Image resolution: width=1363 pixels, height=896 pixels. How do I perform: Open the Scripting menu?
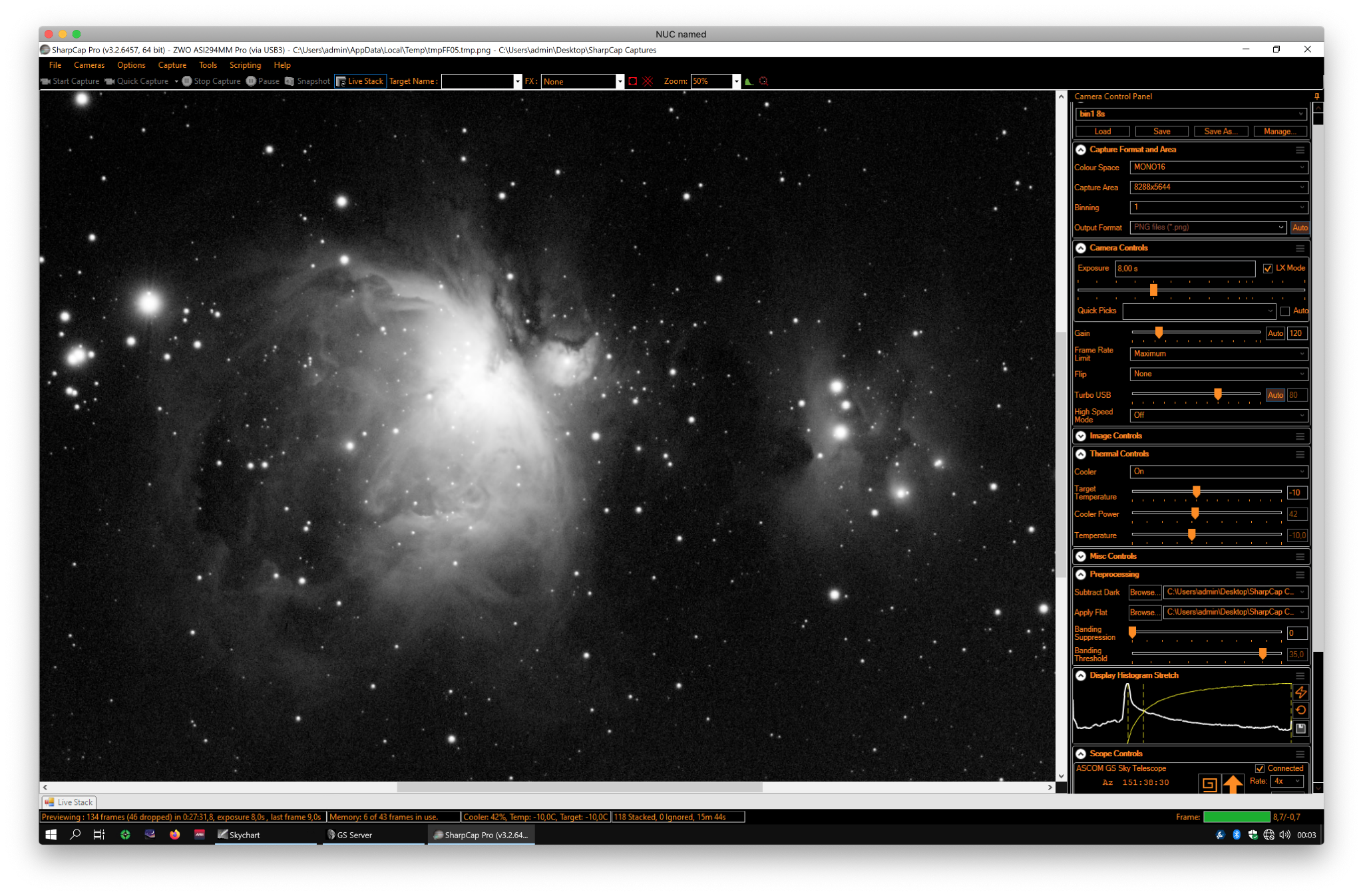(x=245, y=65)
